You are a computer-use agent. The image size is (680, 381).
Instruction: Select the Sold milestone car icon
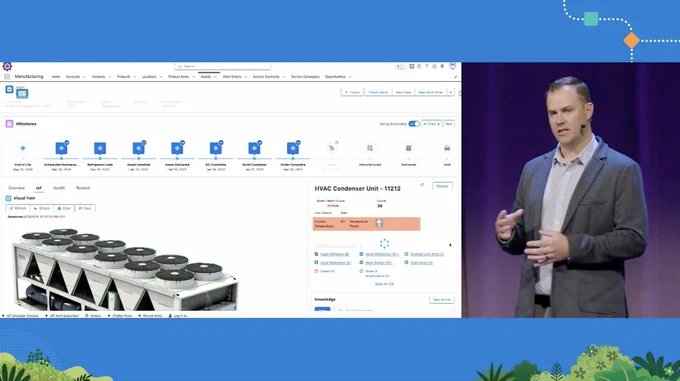coord(447,148)
